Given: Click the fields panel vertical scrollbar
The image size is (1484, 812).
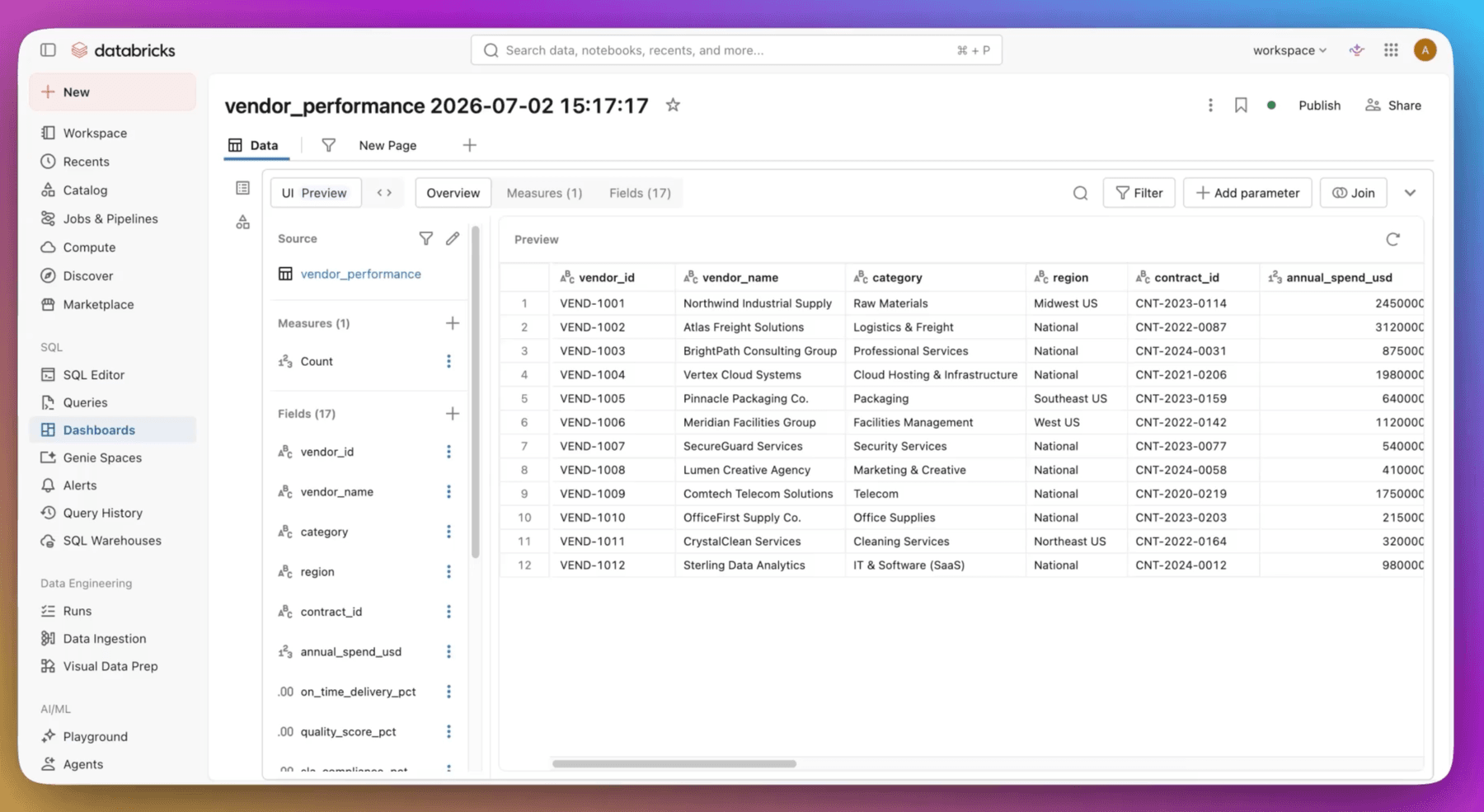Looking at the screenshot, I should [x=475, y=392].
